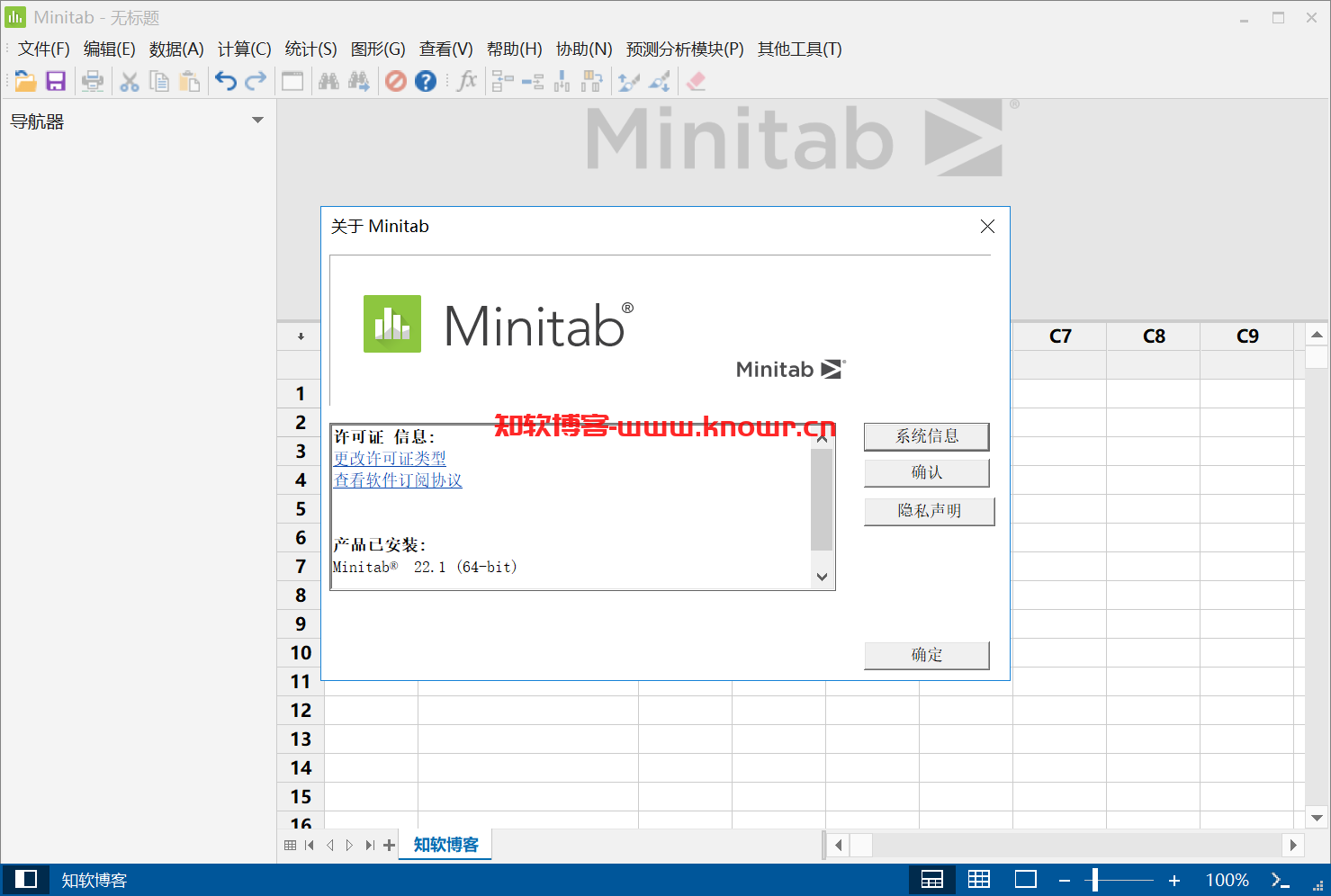Open Help via the blue question mark
The image size is (1331, 896).
[426, 82]
